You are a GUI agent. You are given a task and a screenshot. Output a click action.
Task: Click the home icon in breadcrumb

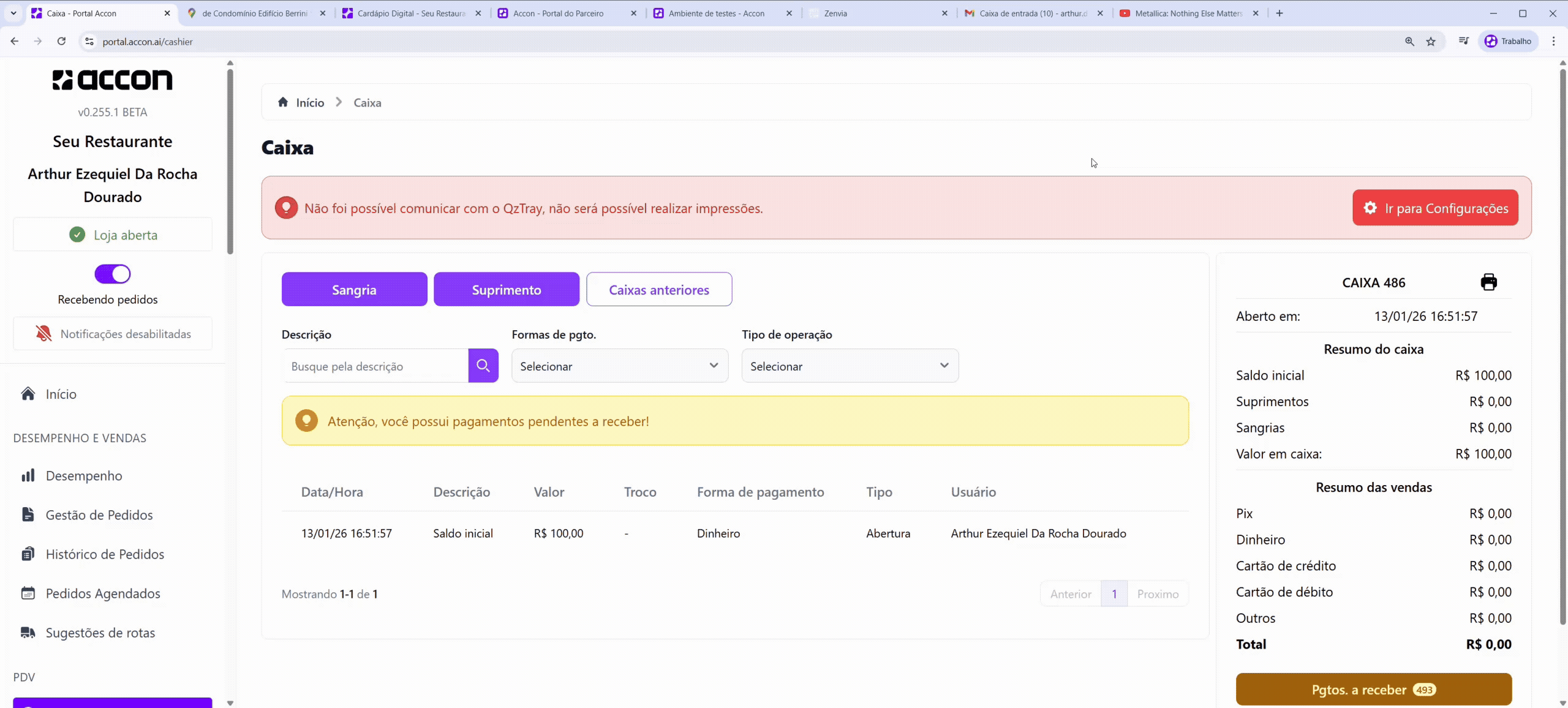pyautogui.click(x=283, y=102)
